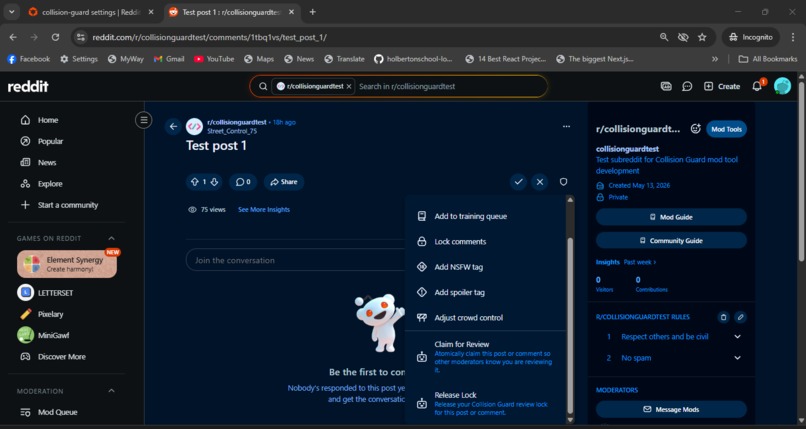Open user avatar menu

(782, 86)
